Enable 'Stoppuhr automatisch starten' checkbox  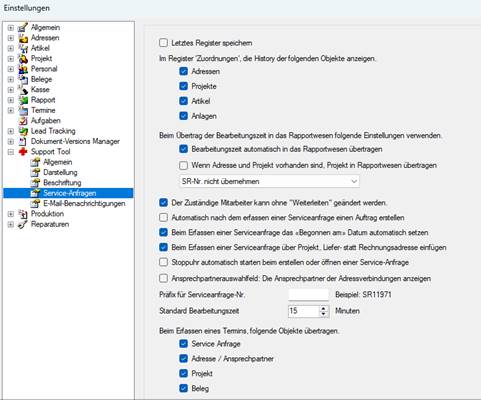[x=163, y=262]
